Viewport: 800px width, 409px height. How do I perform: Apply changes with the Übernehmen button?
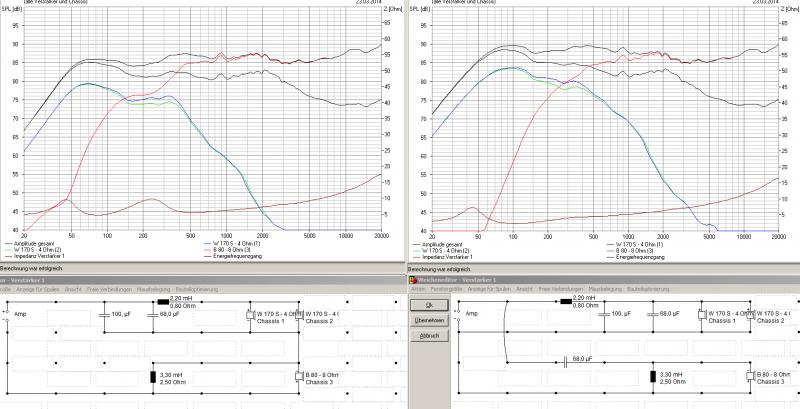point(429,321)
